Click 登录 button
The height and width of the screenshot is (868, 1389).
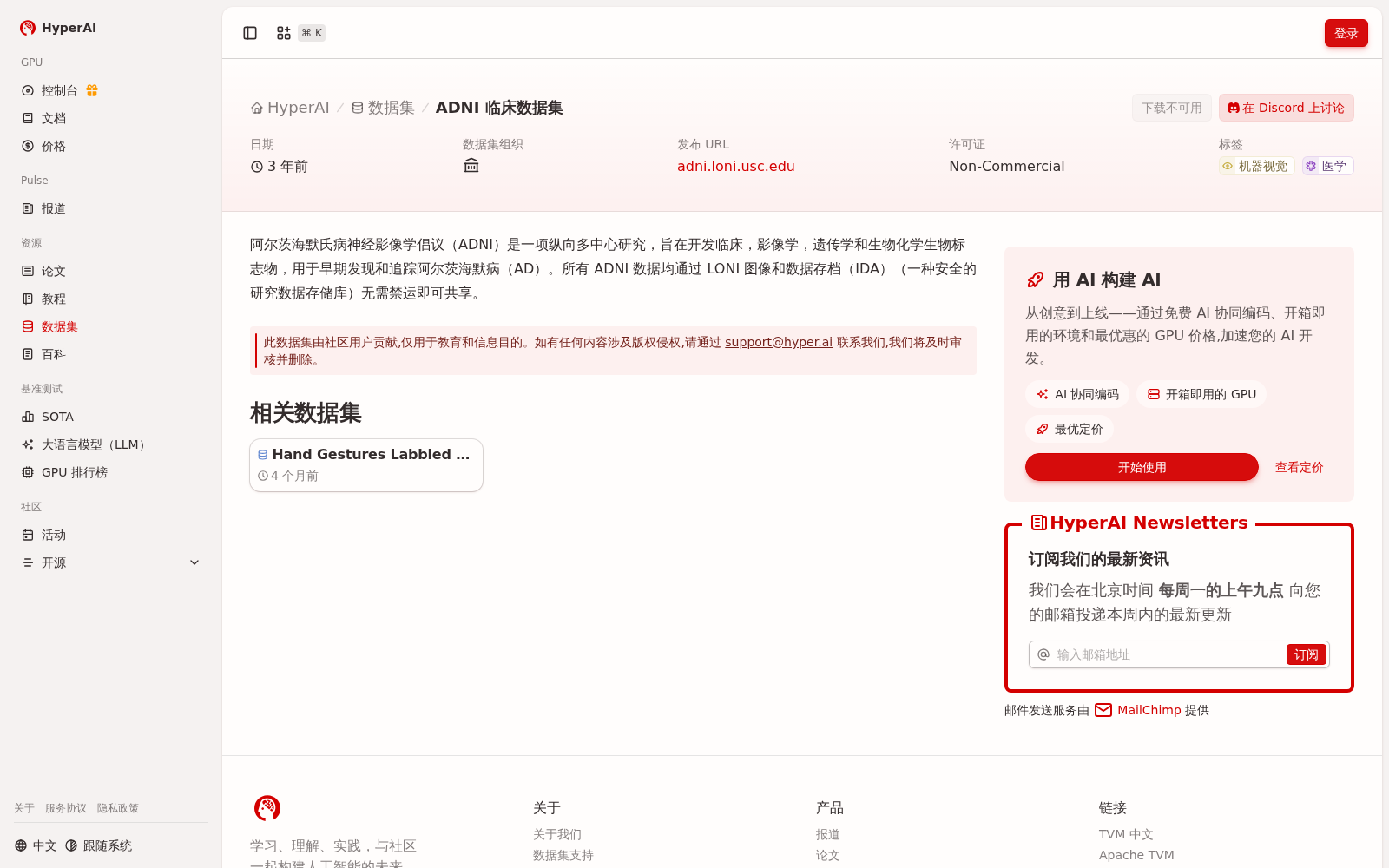pos(1346,33)
